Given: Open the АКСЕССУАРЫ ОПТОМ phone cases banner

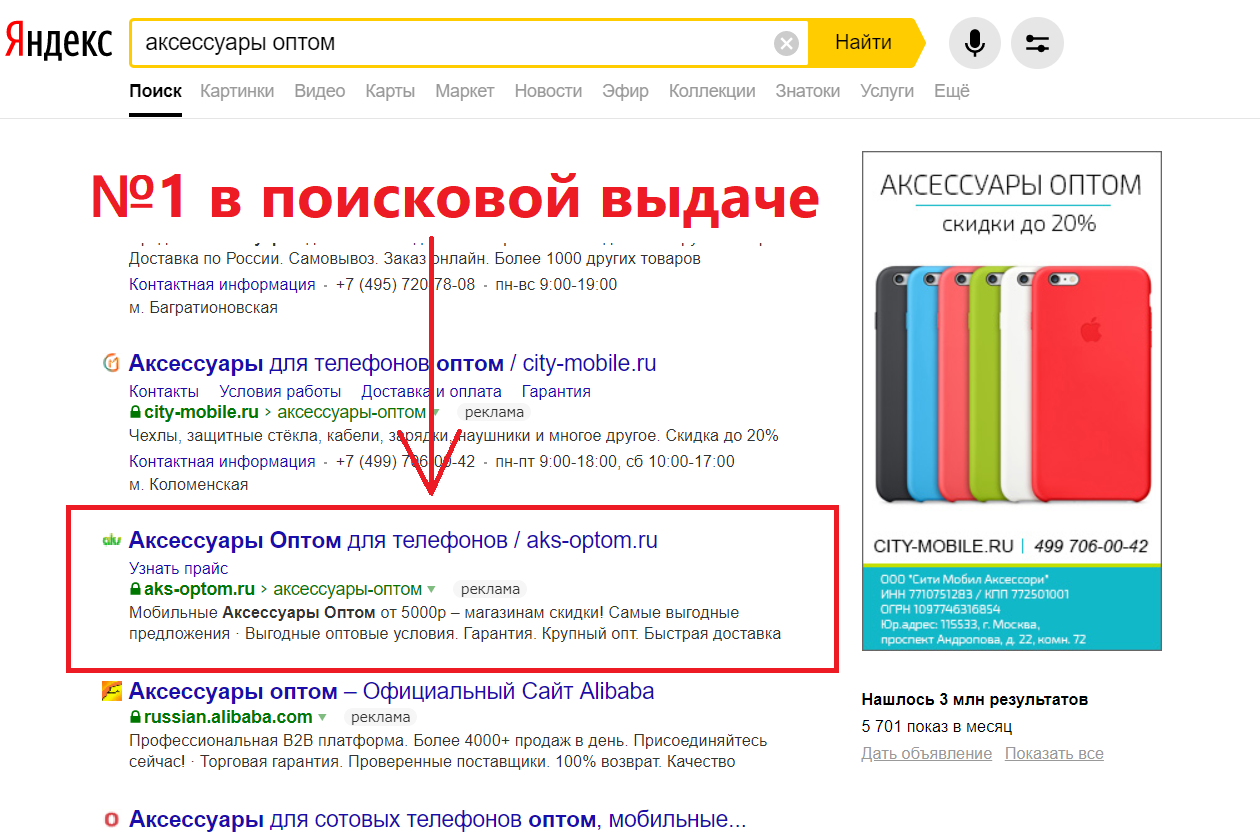Looking at the screenshot, I should click(1012, 400).
